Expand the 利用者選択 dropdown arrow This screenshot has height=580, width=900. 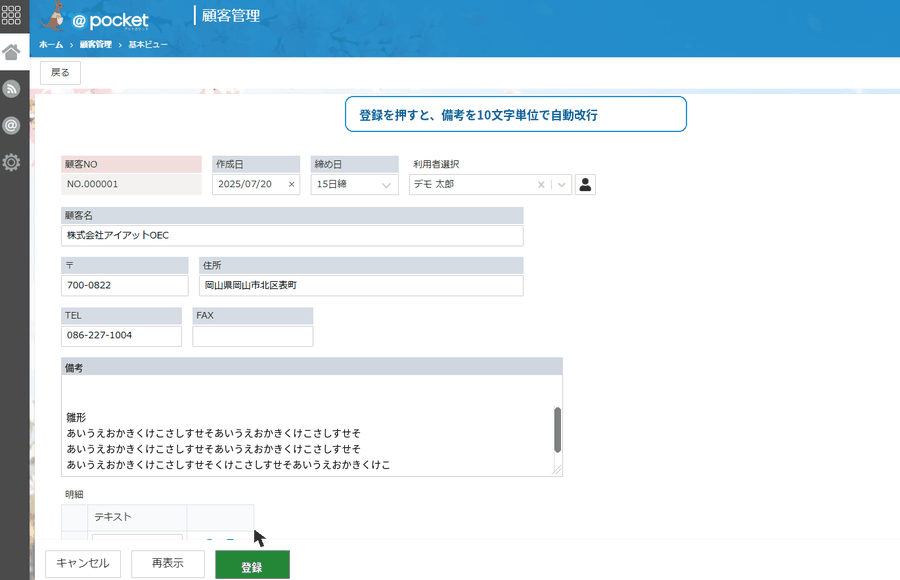click(x=561, y=185)
